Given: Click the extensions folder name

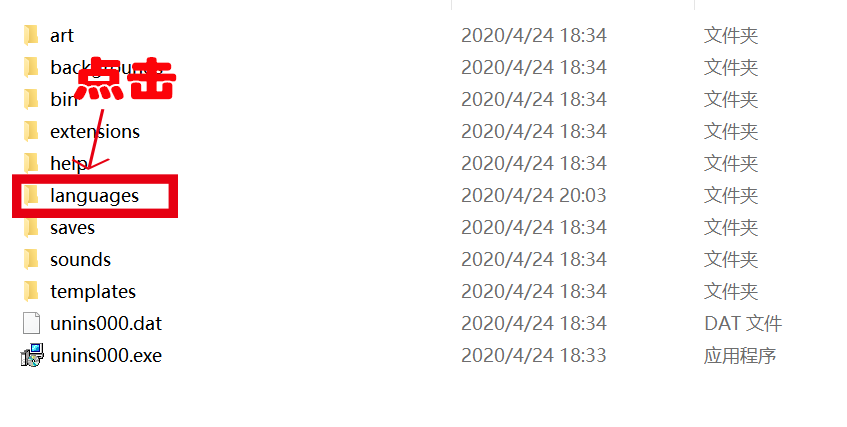Looking at the screenshot, I should tap(95, 131).
